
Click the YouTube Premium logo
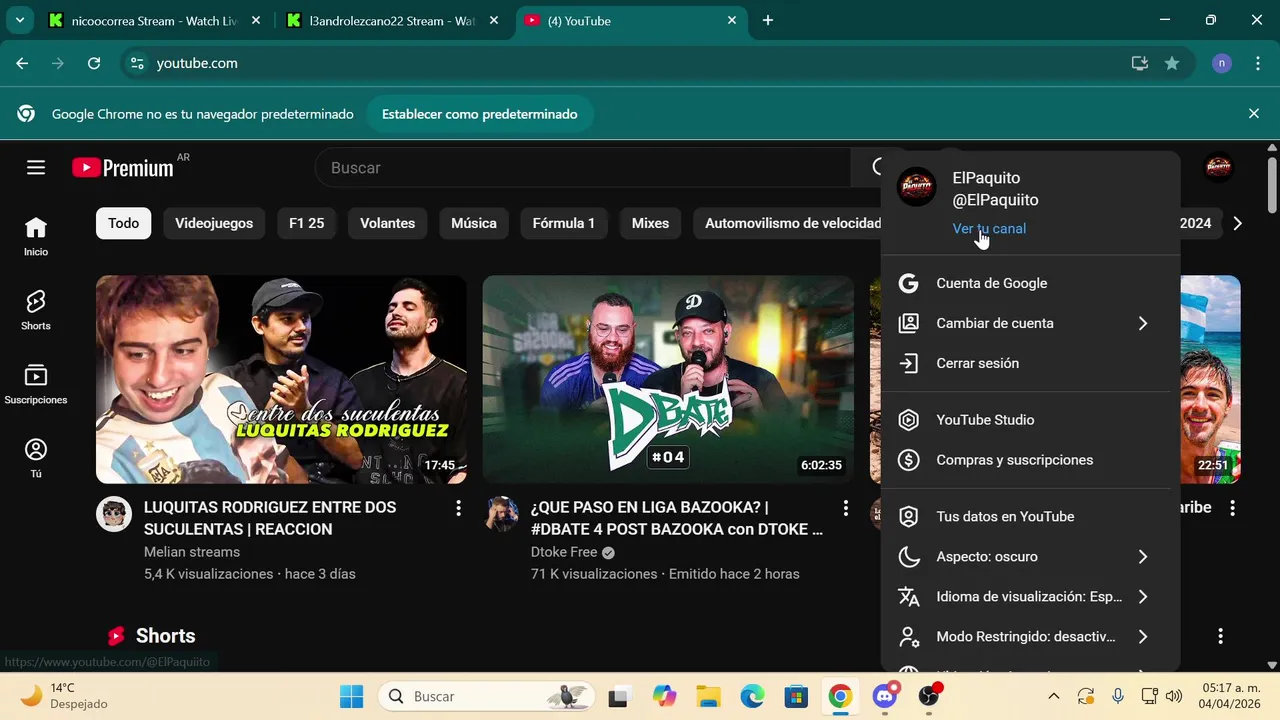(123, 168)
